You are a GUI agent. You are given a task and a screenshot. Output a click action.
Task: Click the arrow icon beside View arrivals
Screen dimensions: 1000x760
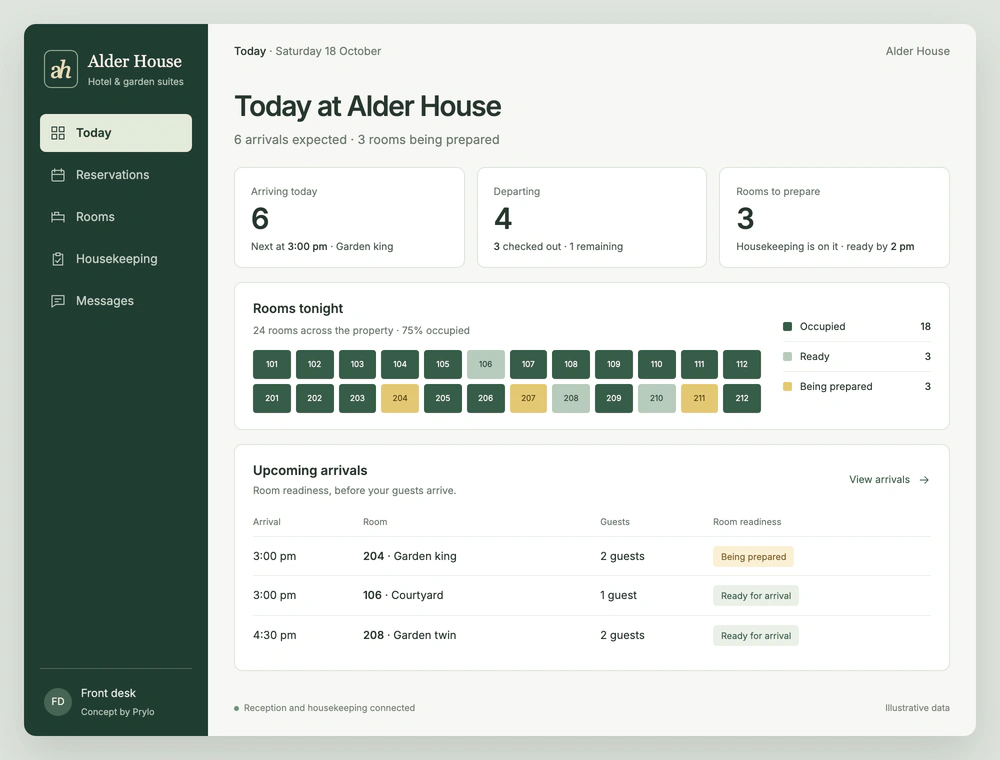924,479
